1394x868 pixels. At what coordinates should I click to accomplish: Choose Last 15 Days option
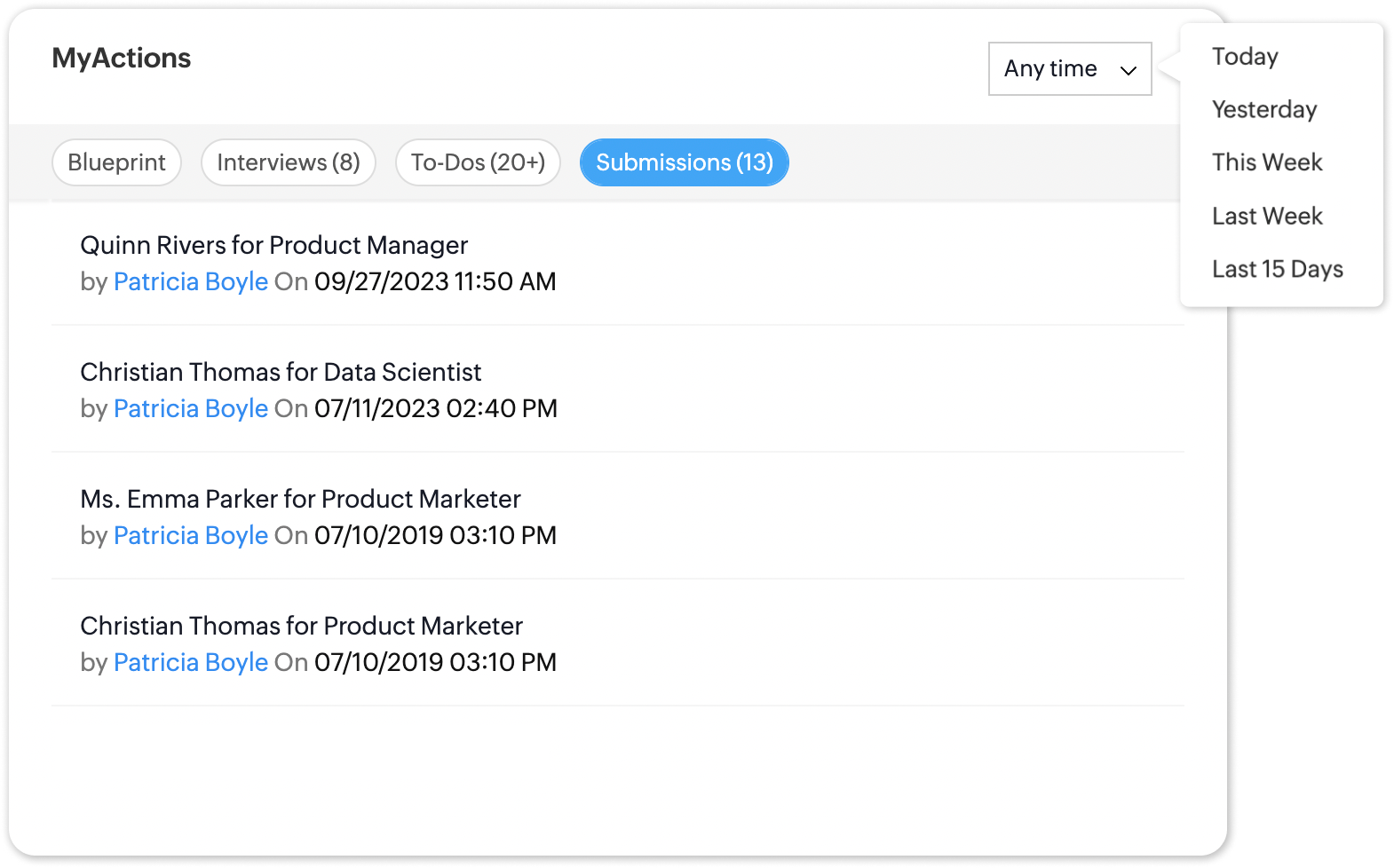point(1277,269)
